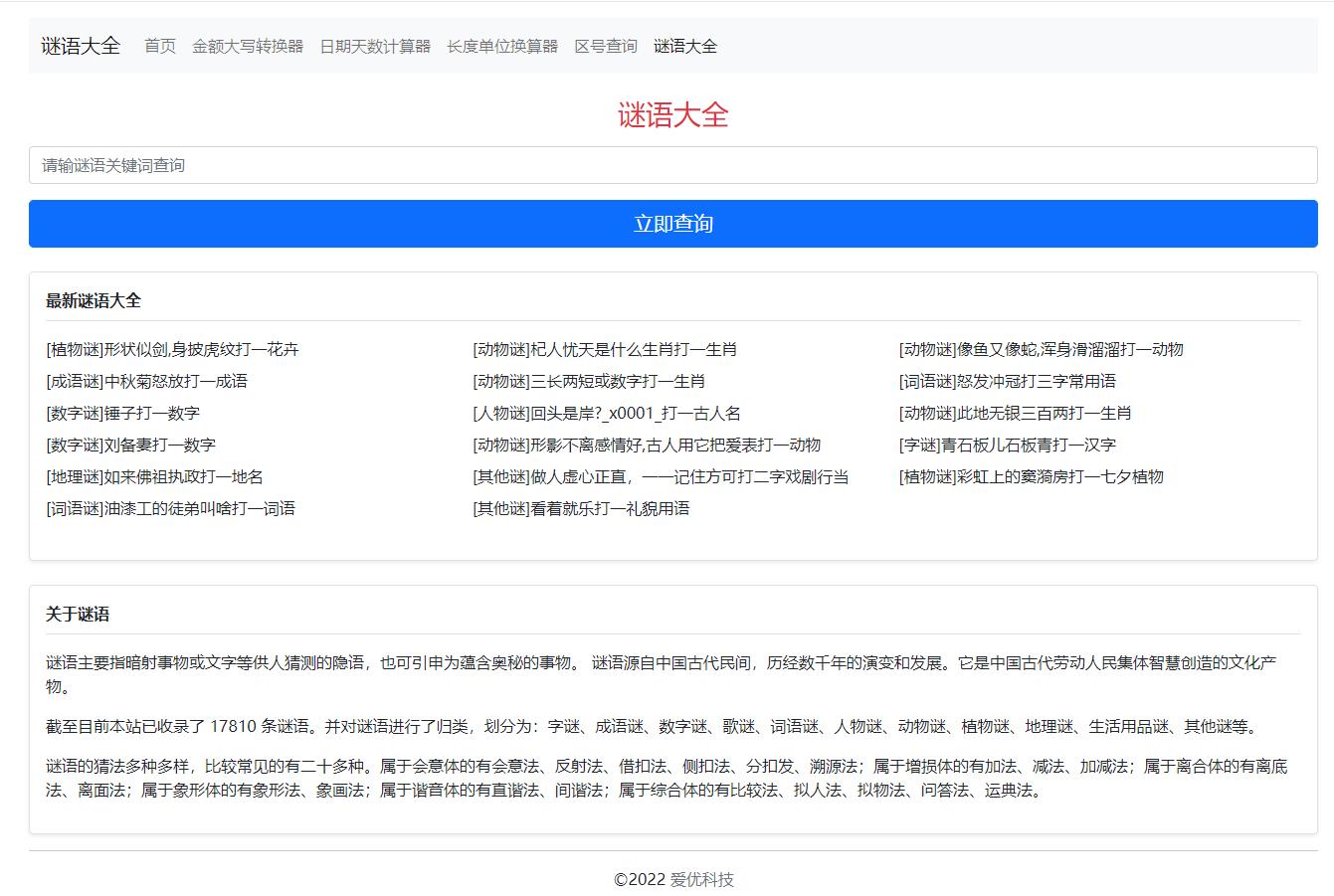
Task: Open riddle 如来佛祖执政打一地名
Action: coord(154,476)
